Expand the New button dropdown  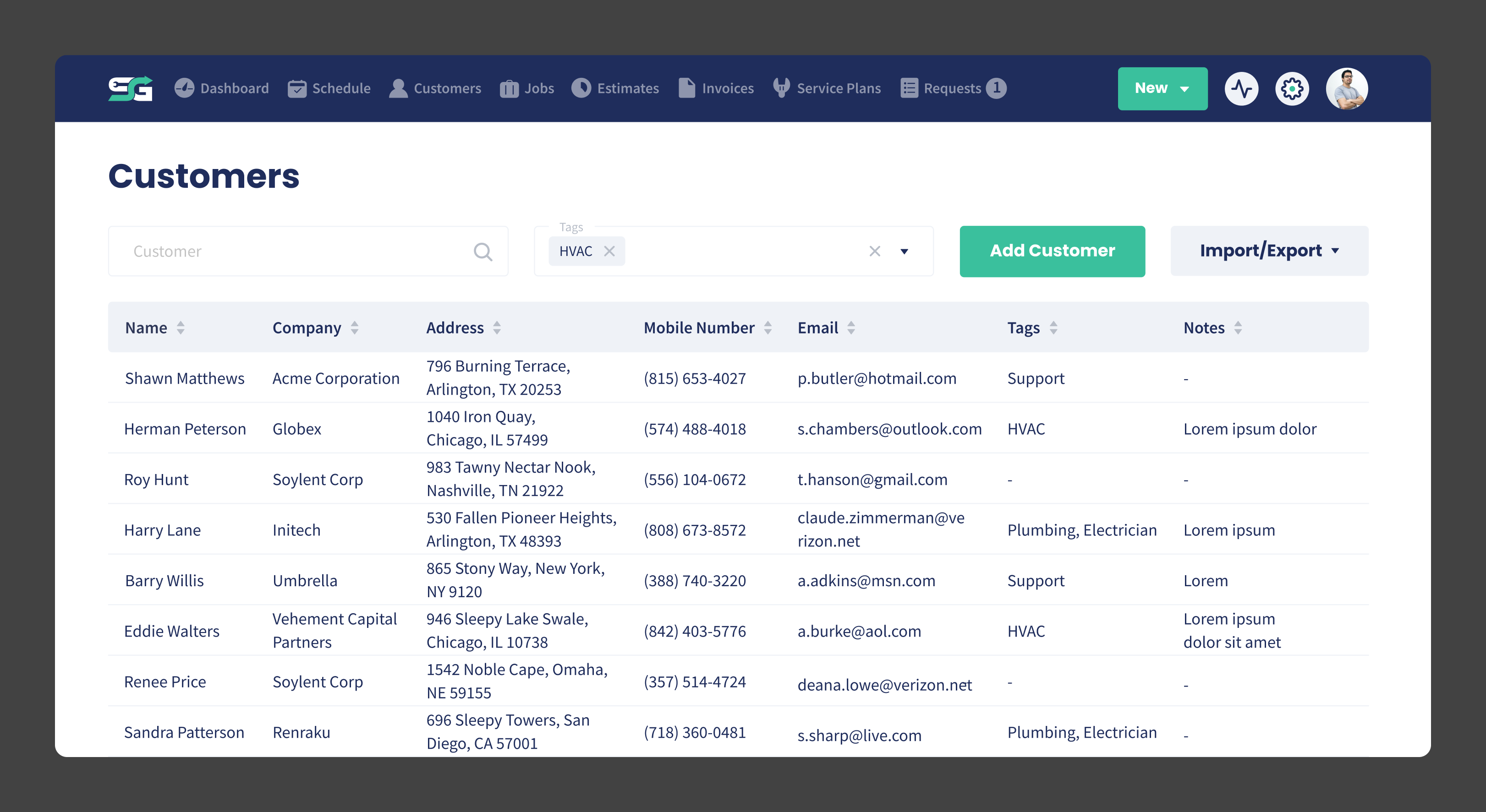(x=1184, y=88)
